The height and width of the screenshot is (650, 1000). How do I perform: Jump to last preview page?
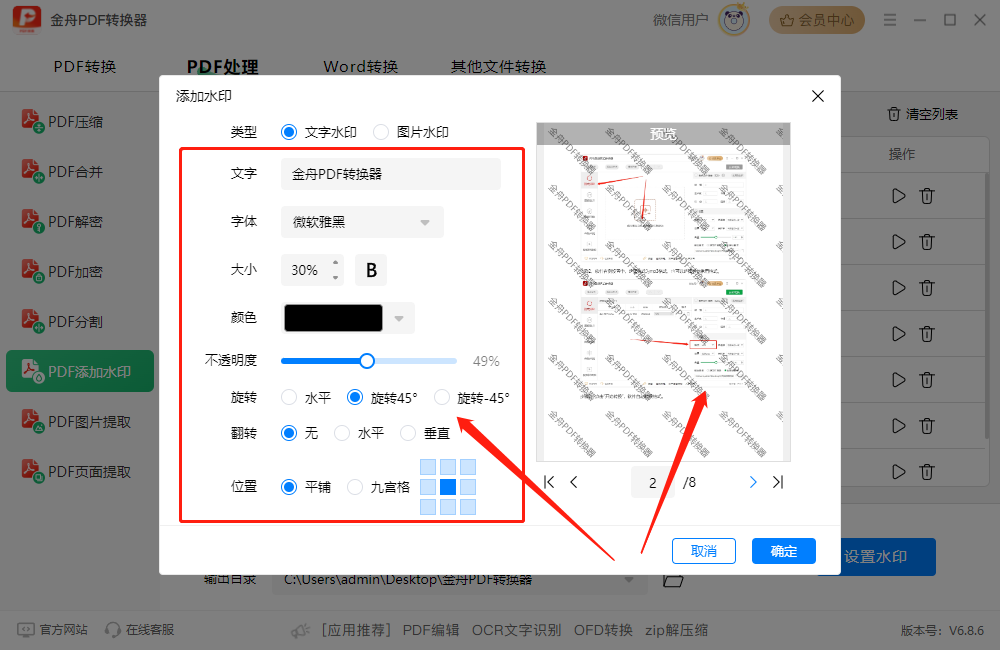point(777,482)
